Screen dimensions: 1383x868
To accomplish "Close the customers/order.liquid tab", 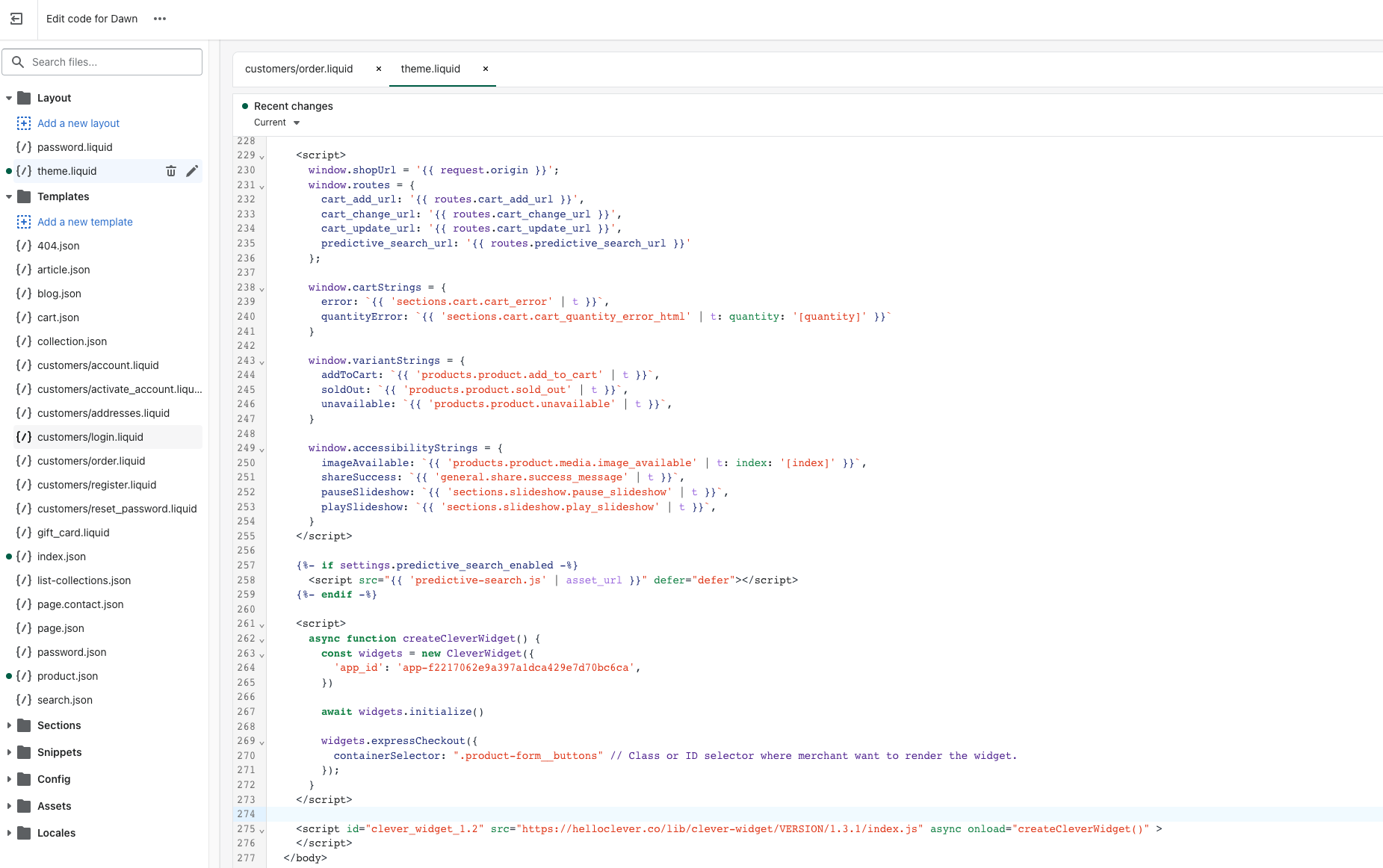I will [x=379, y=69].
